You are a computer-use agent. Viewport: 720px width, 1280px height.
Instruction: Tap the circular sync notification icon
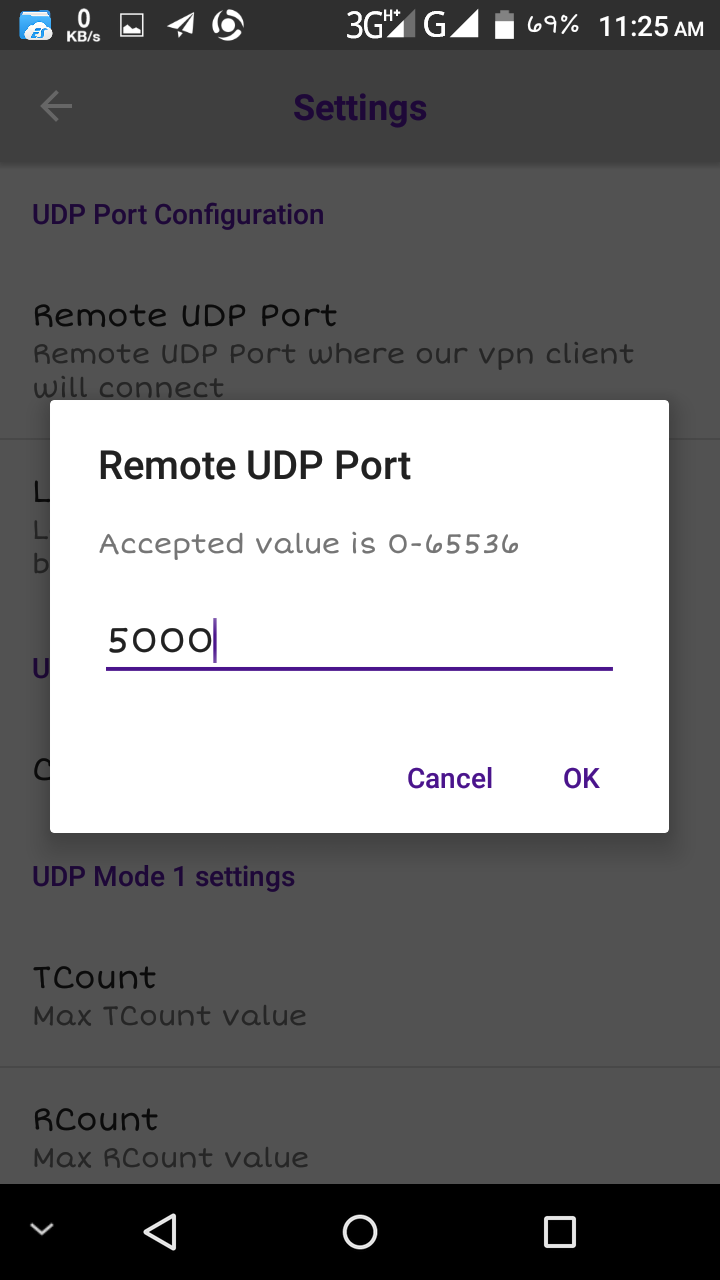click(228, 25)
